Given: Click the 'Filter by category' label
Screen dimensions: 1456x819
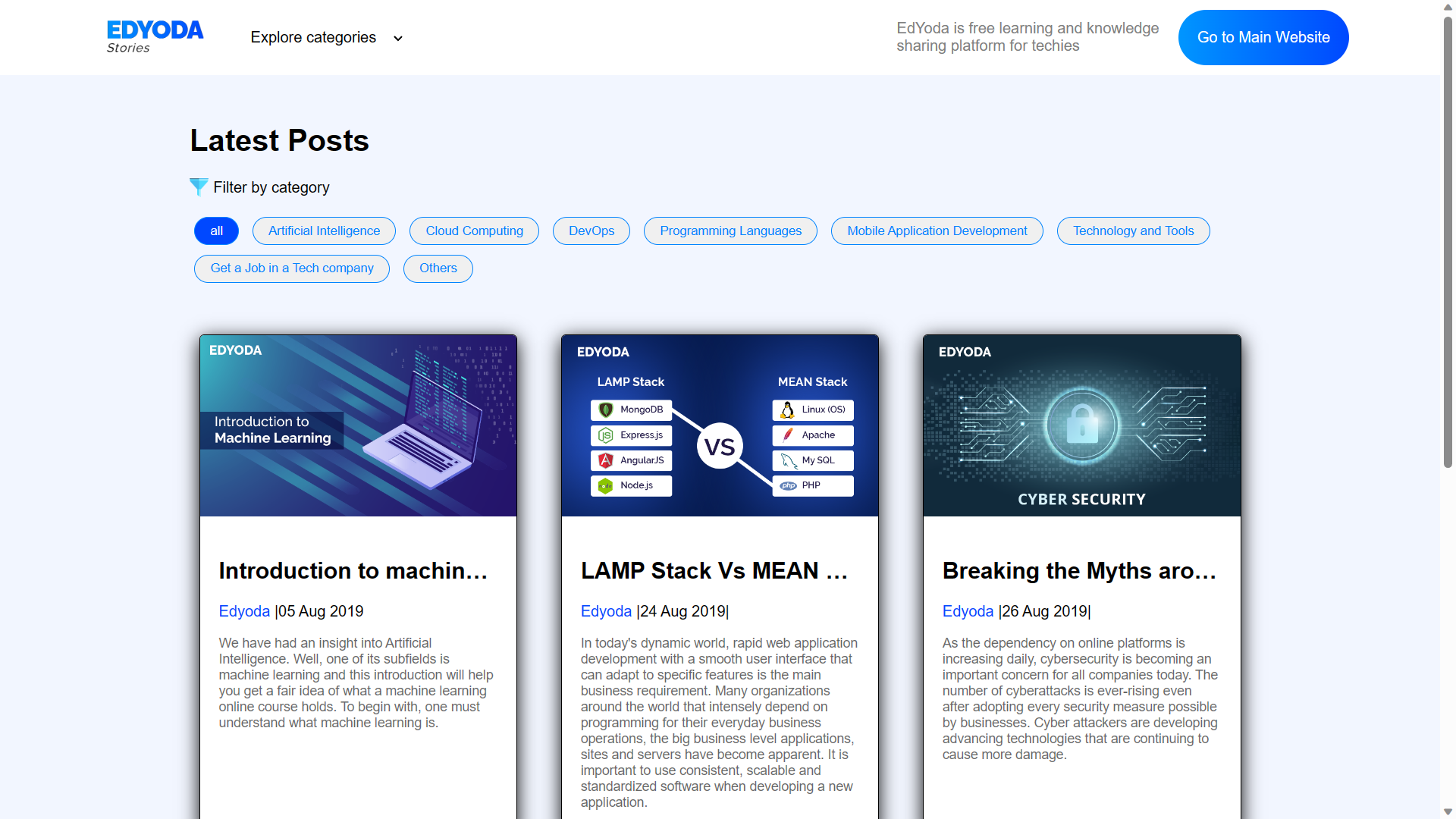Looking at the screenshot, I should click(x=271, y=187).
